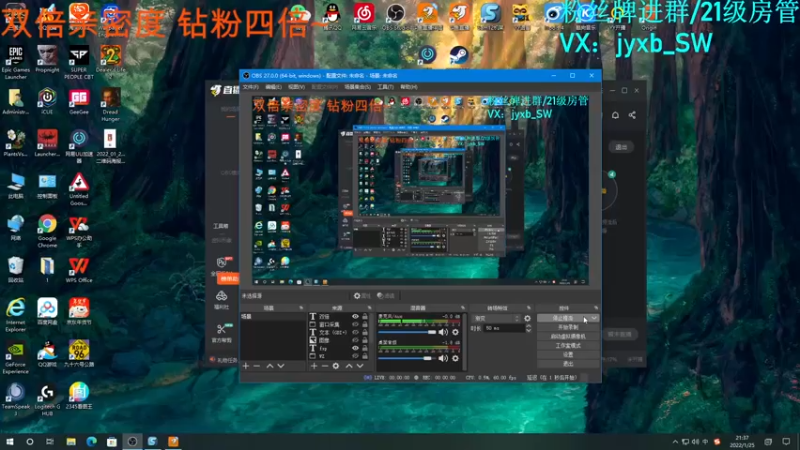
Task: Click the transition duration input field
Action: [x=505, y=328]
